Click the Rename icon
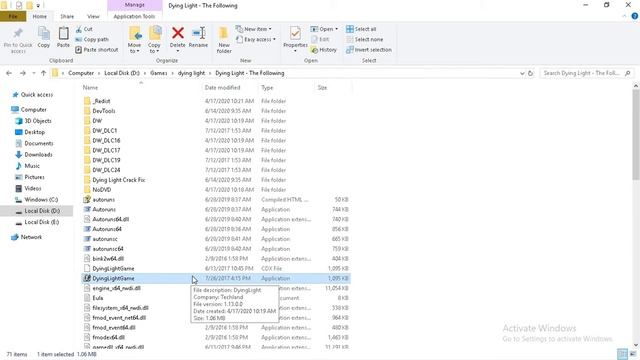The height and width of the screenshot is (360, 640). click(198, 33)
